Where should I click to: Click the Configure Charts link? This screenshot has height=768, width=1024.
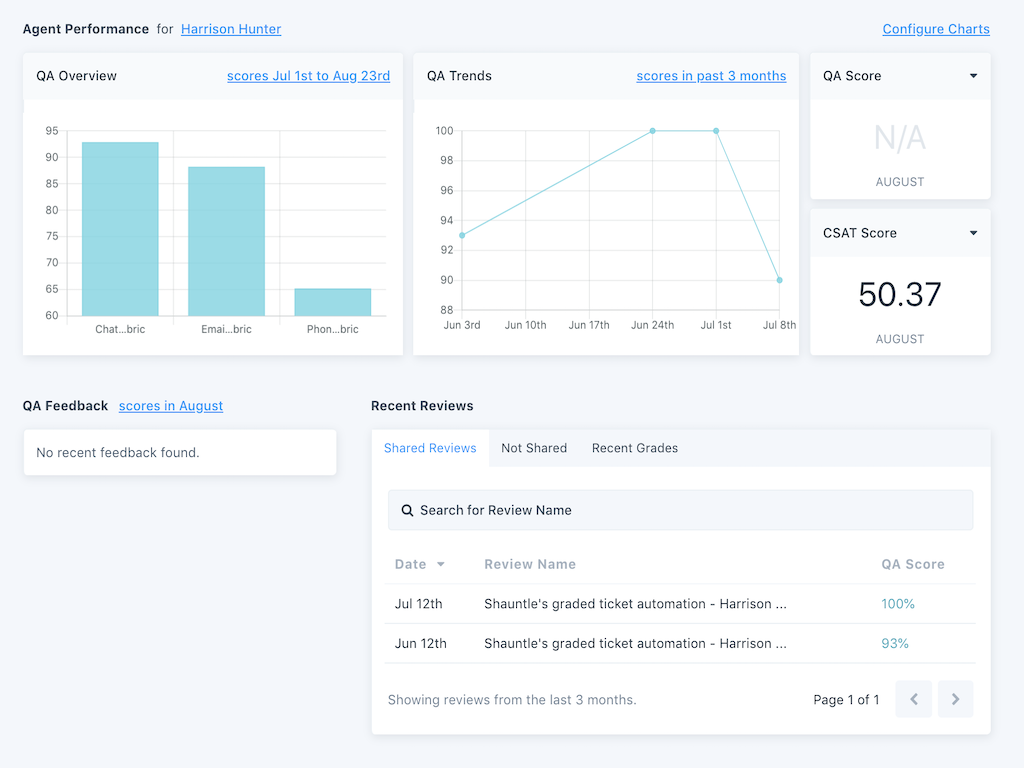click(936, 29)
